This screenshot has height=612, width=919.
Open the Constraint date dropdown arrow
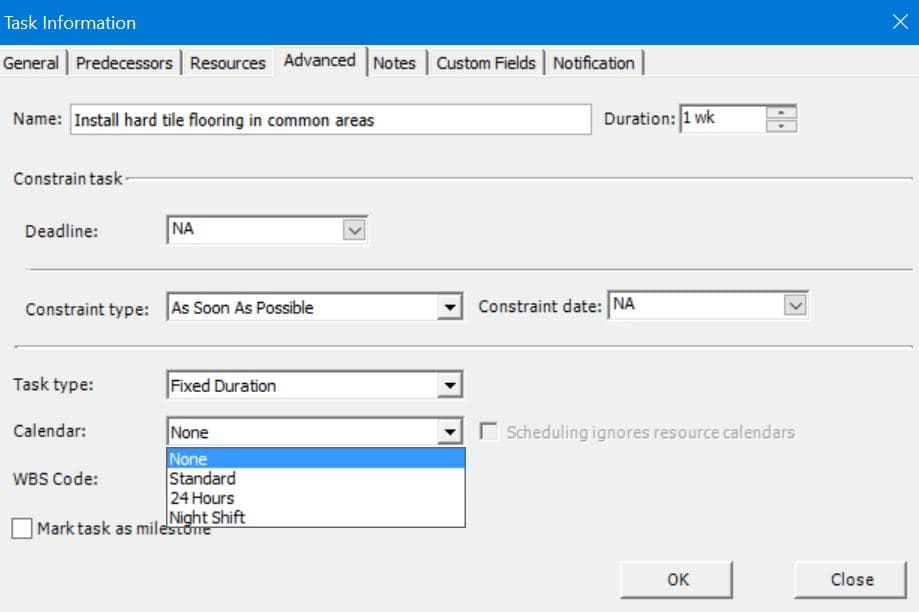click(x=795, y=306)
